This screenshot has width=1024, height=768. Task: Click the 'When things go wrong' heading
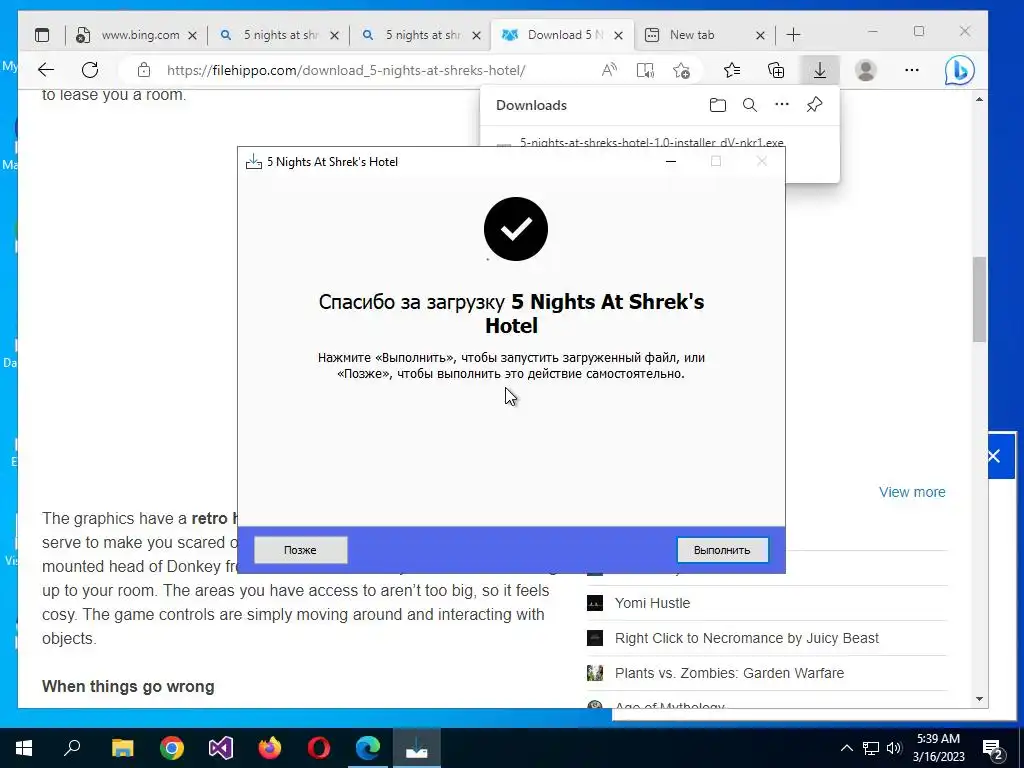128,686
